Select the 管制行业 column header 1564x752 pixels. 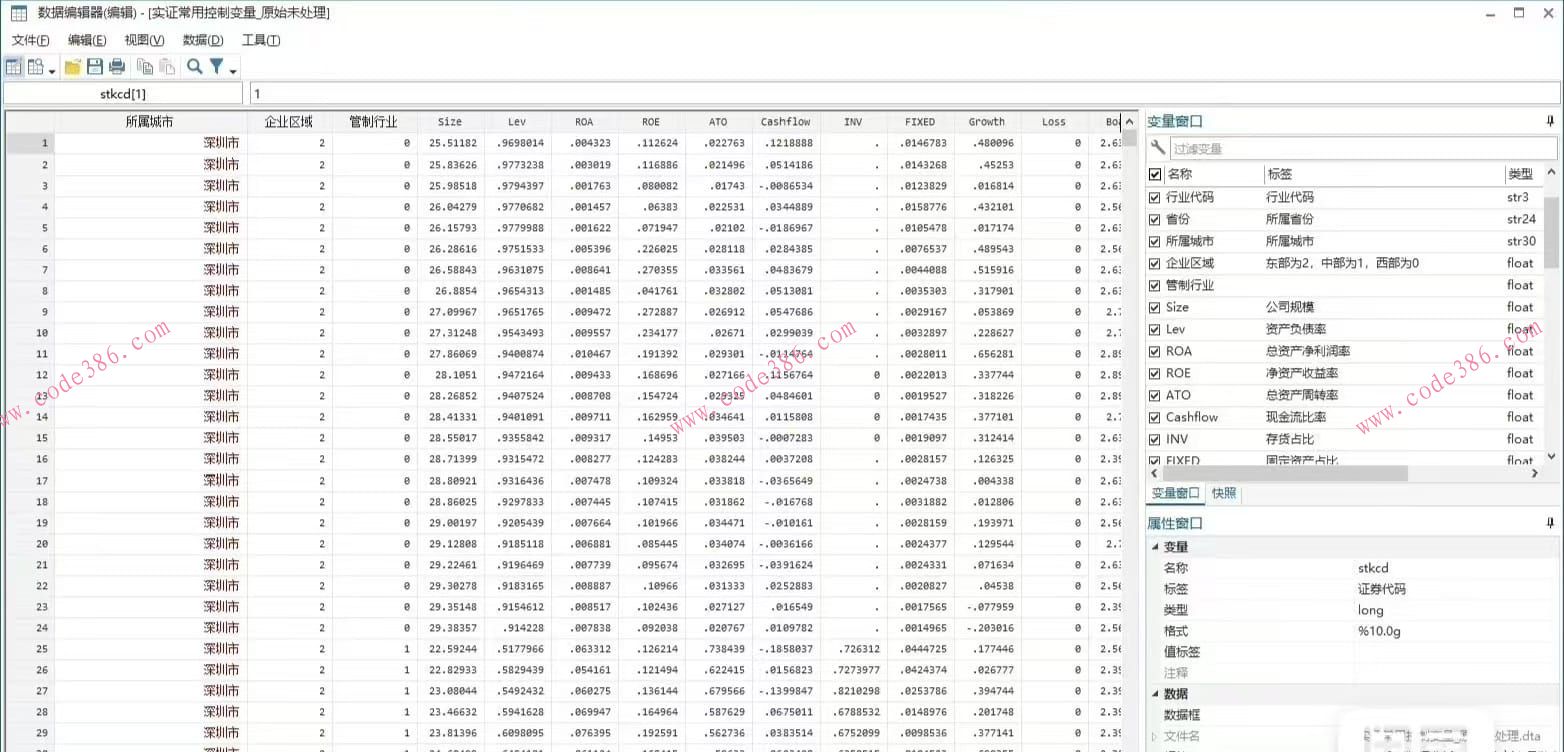tap(374, 122)
